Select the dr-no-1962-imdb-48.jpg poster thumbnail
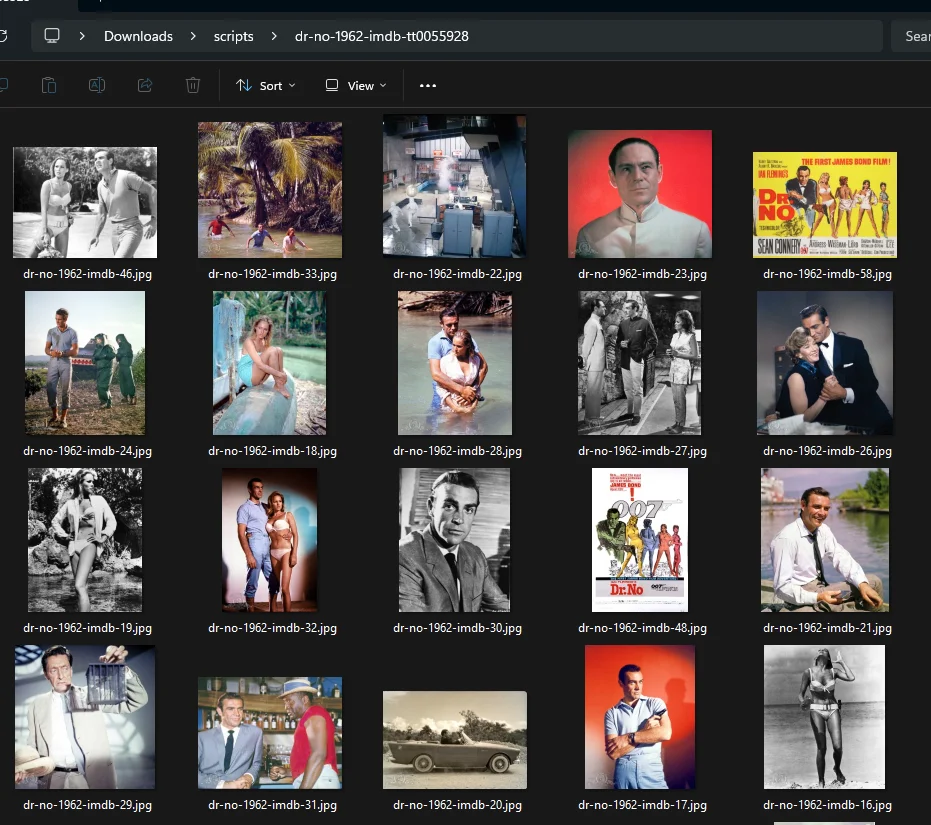 click(640, 540)
